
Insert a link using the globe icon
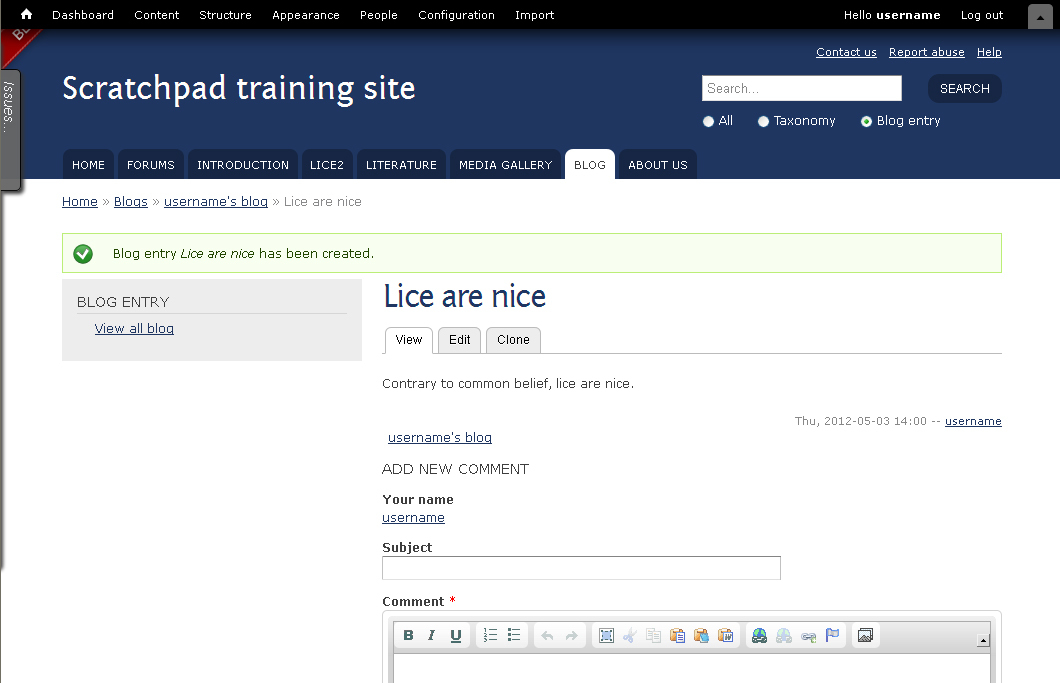click(x=759, y=635)
